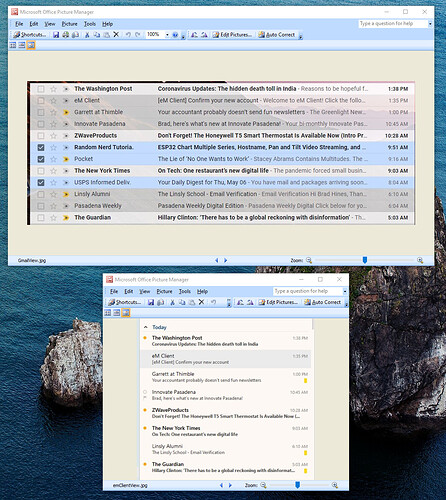Screen dimensions: 446x500
Task: Click zoom-out magnifier in GmailView status bar
Action: click(x=309, y=260)
